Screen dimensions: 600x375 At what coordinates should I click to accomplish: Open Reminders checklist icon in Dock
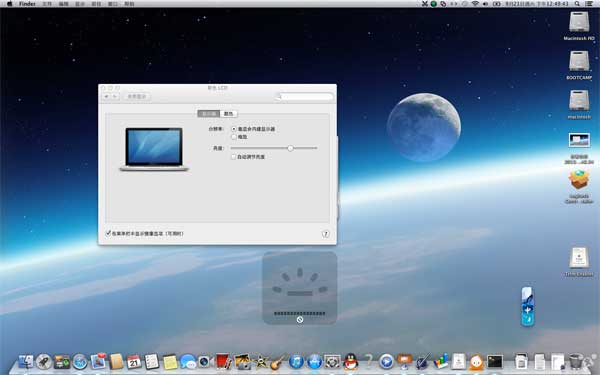[x=152, y=361]
